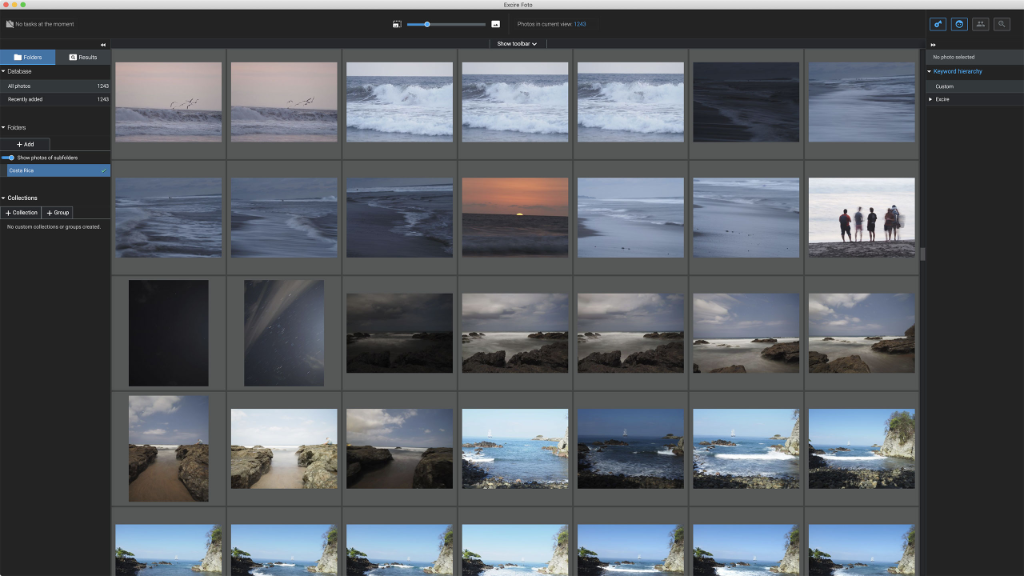Viewport: 1024px width, 576px height.
Task: Select the four people on beach thumbnail
Action: pyautogui.click(x=861, y=217)
